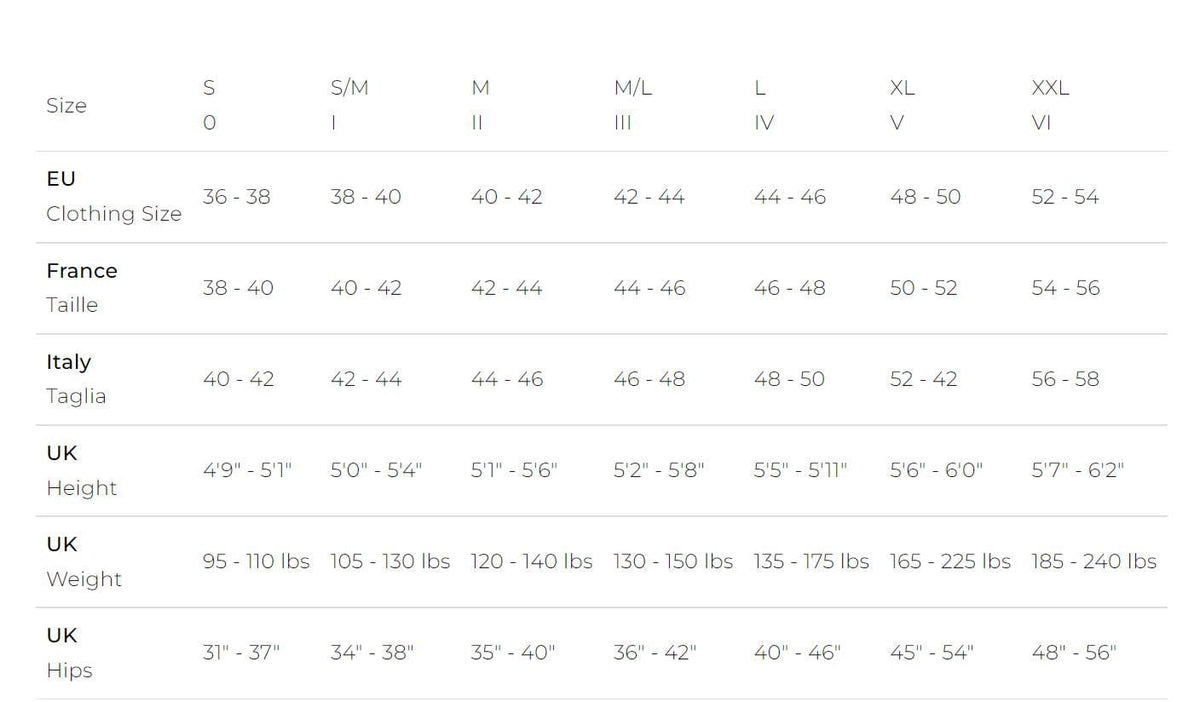Click the 31" - 37" hips cell
The height and width of the screenshot is (702, 1200).
(241, 653)
